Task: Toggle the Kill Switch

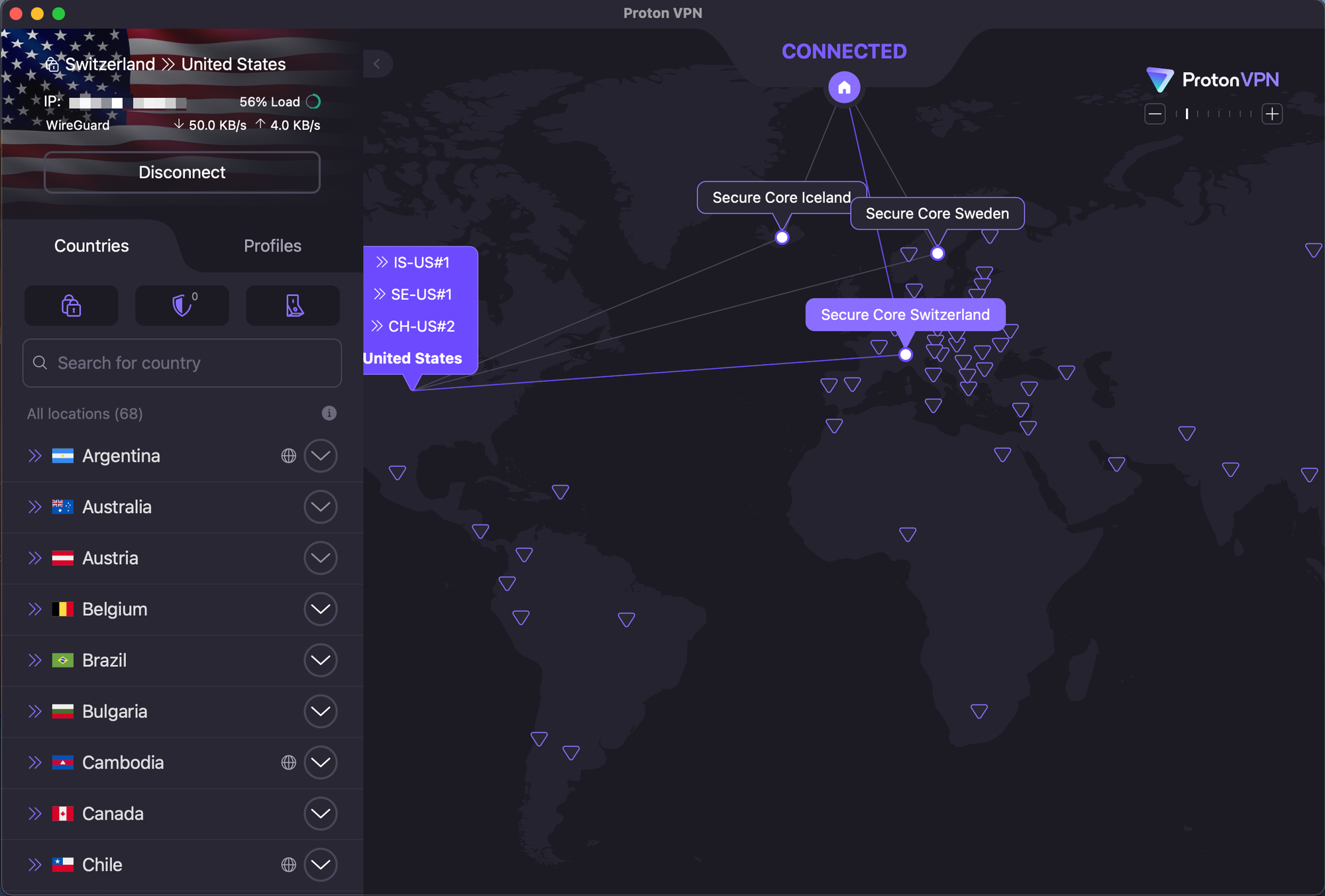Action: (292, 305)
